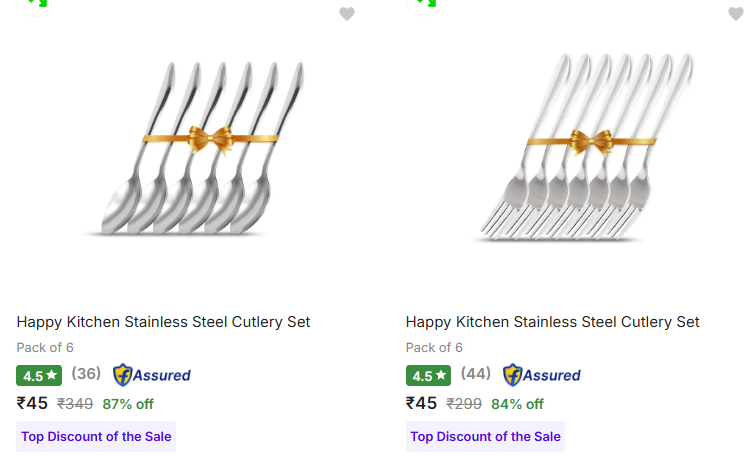Screen dimensions: 751x456
Task: Open the Happy Kitchen spoon set title link
Action: tap(163, 322)
